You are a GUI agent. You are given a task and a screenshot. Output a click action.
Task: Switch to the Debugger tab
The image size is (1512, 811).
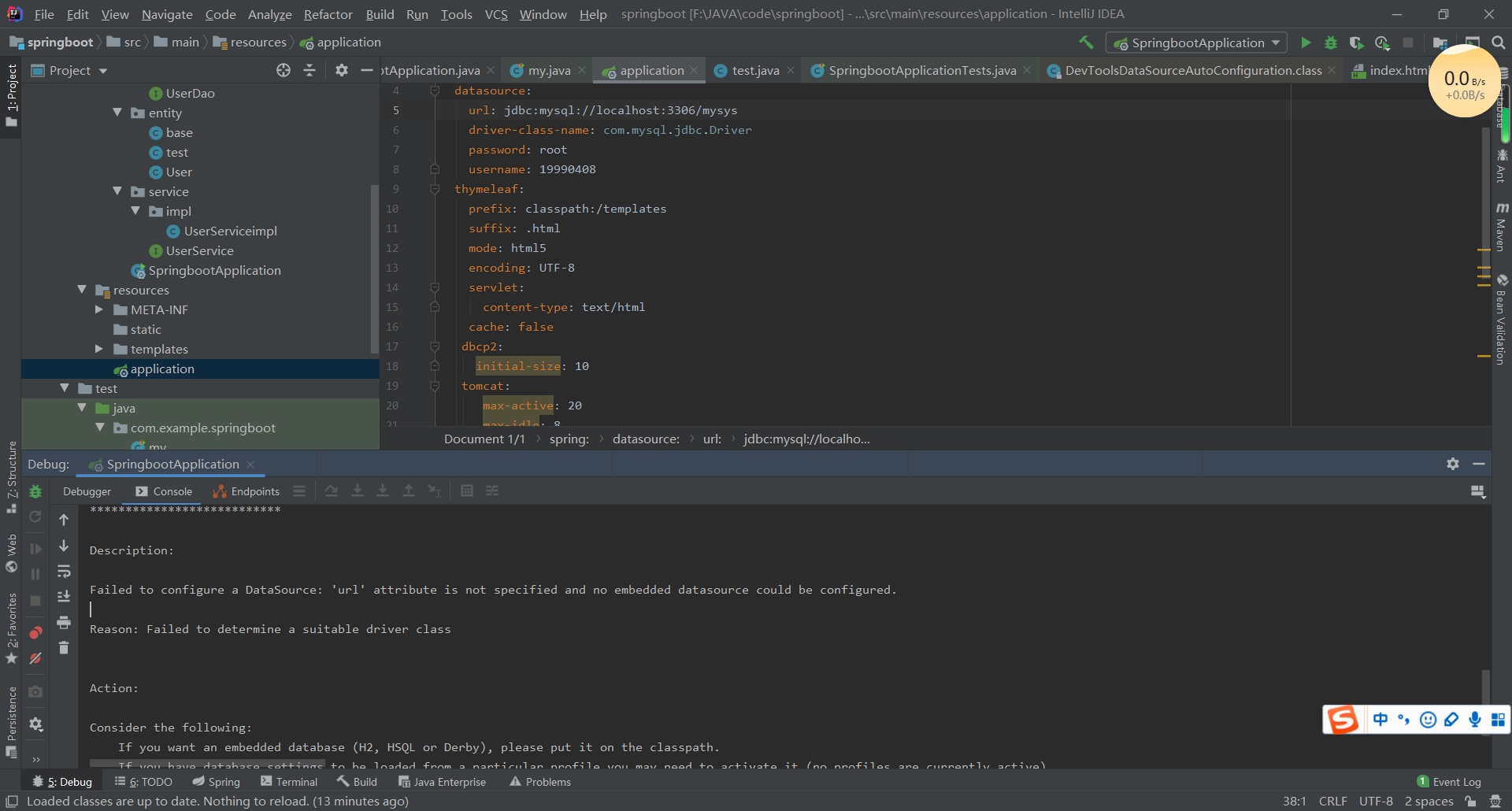tap(87, 491)
